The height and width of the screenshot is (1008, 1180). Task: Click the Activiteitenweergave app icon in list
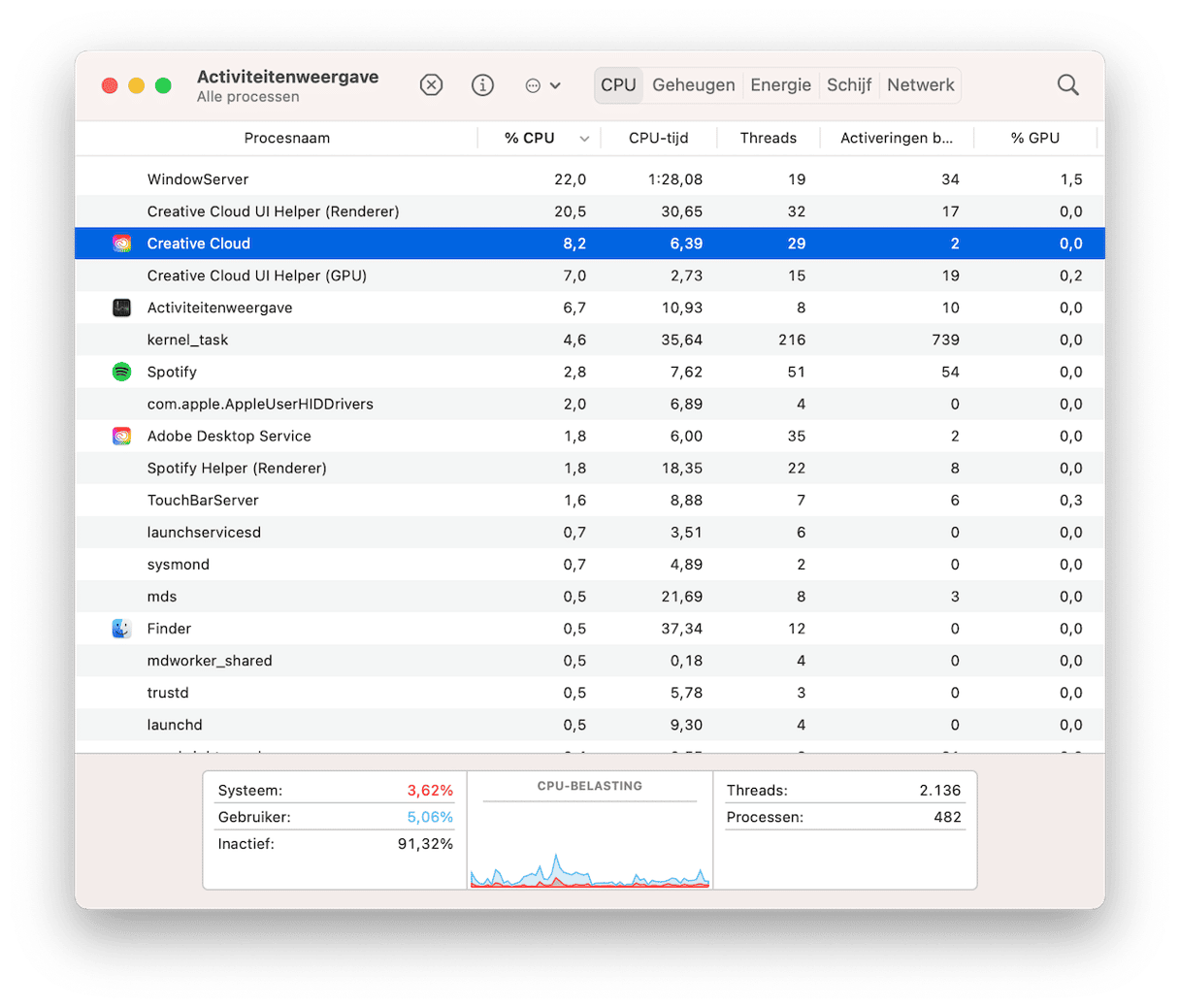(x=121, y=308)
